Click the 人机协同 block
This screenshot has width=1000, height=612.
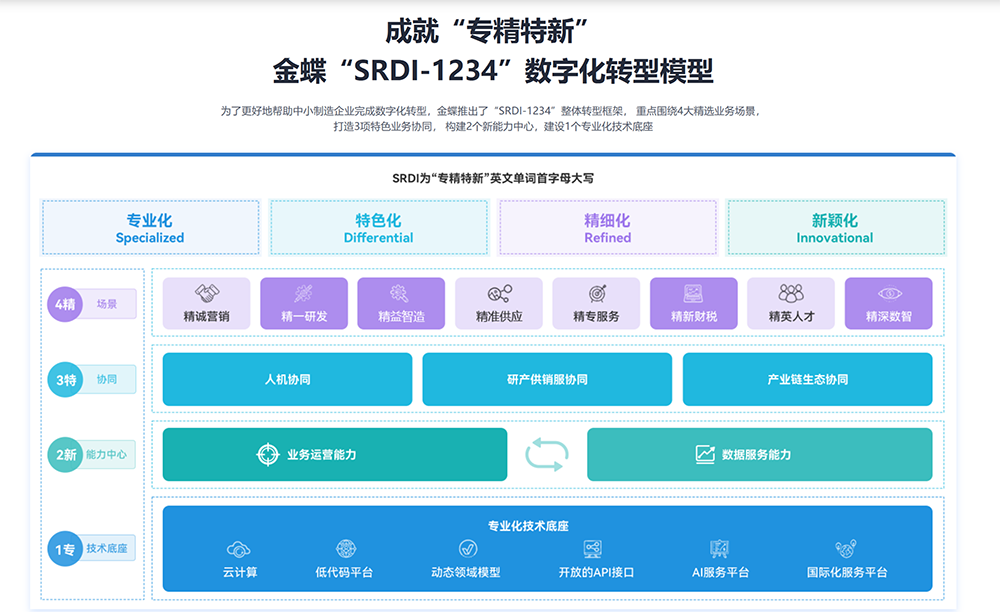(288, 379)
